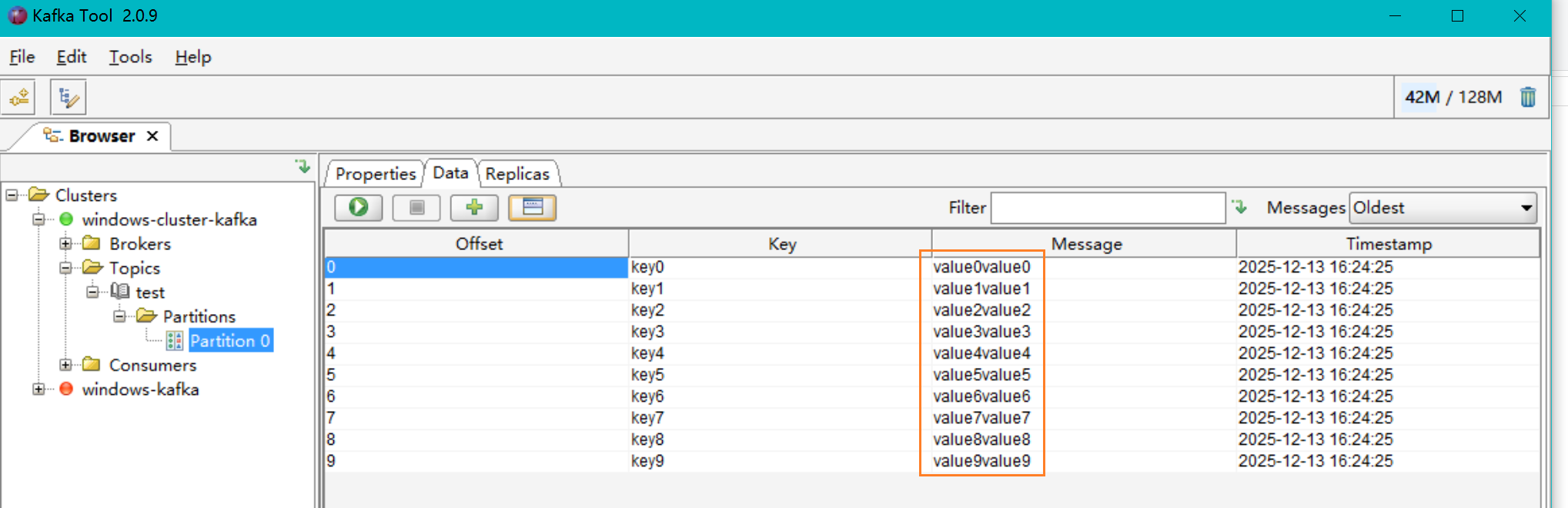This screenshot has width=1568, height=508.
Task: Open the Tools menu
Action: pos(130,57)
